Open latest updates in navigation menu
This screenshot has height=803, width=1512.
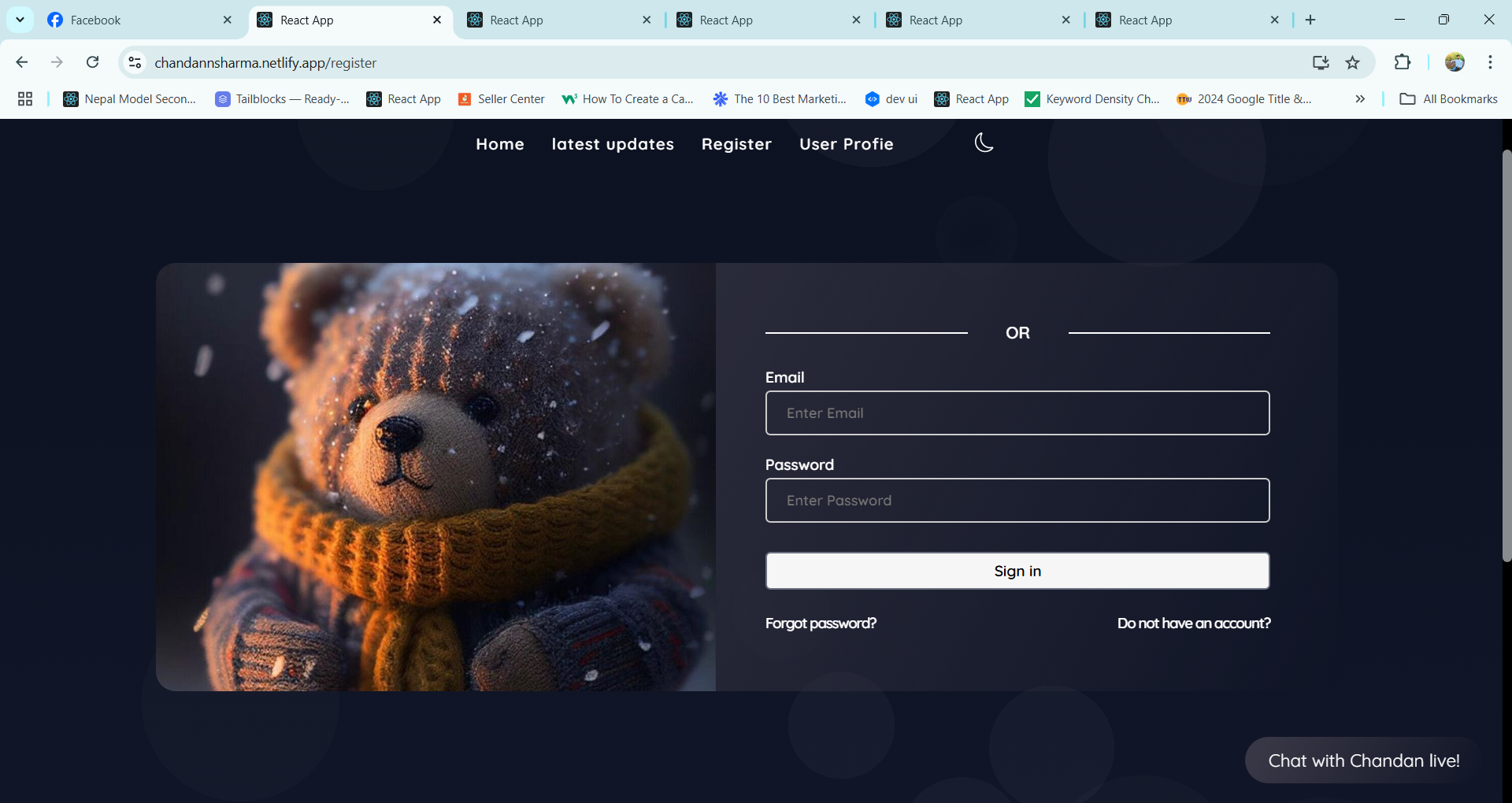612,144
